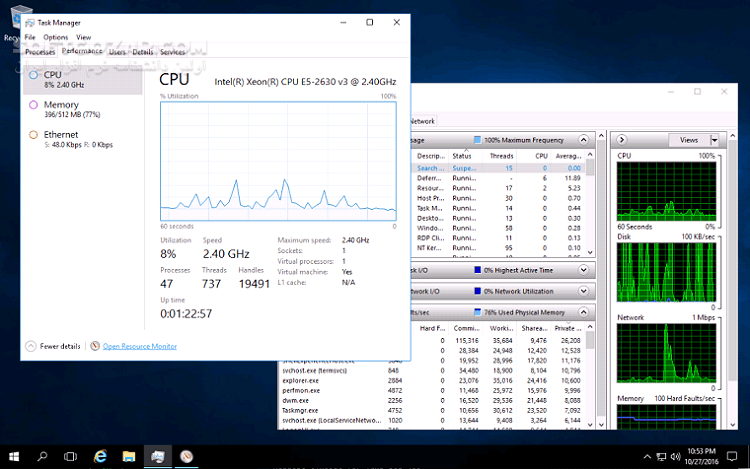Expand the Network section showing Network Utilization
Viewport: 750px width, 469px height.
click(583, 291)
